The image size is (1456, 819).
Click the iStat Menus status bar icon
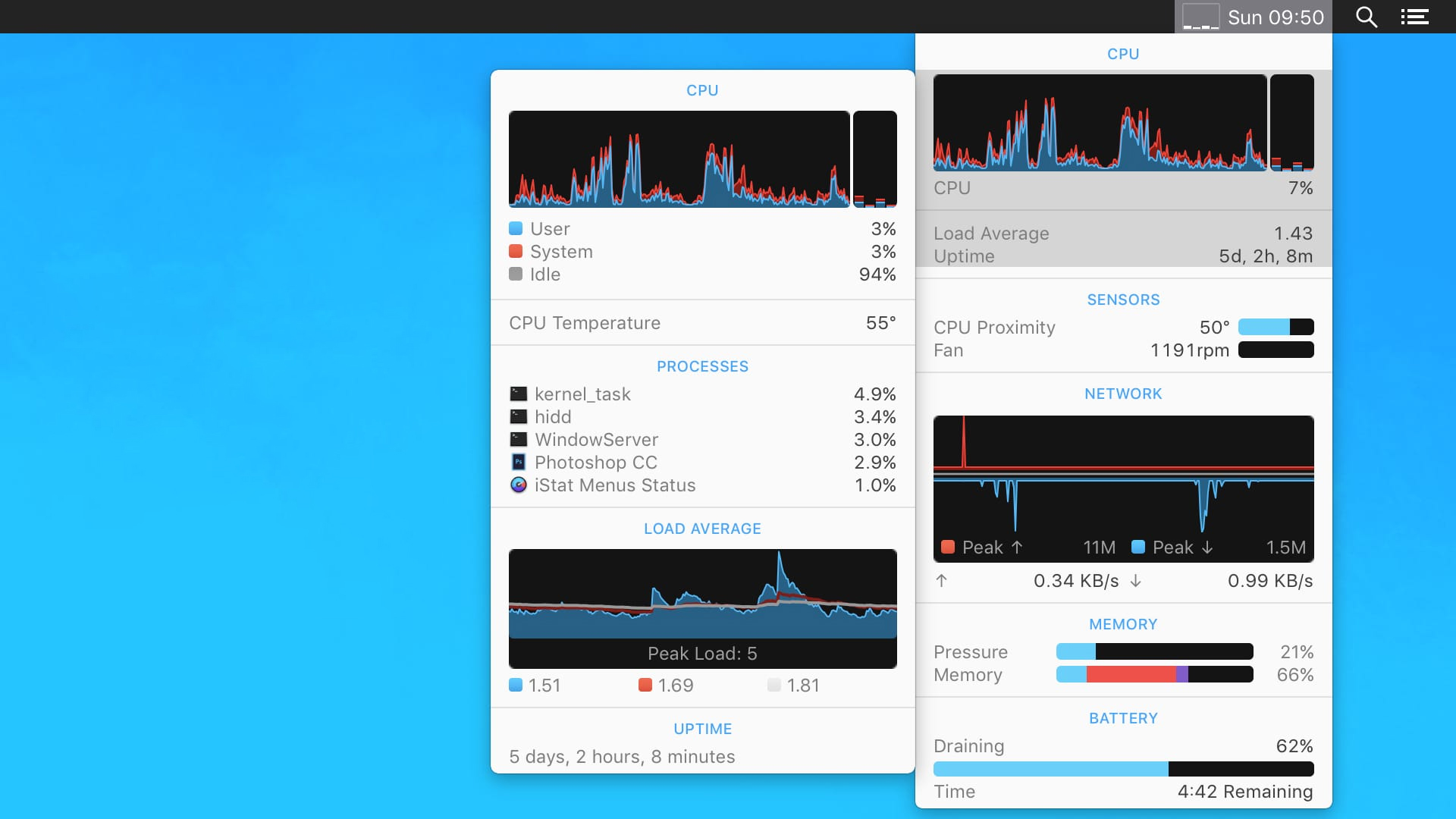pos(1199,16)
